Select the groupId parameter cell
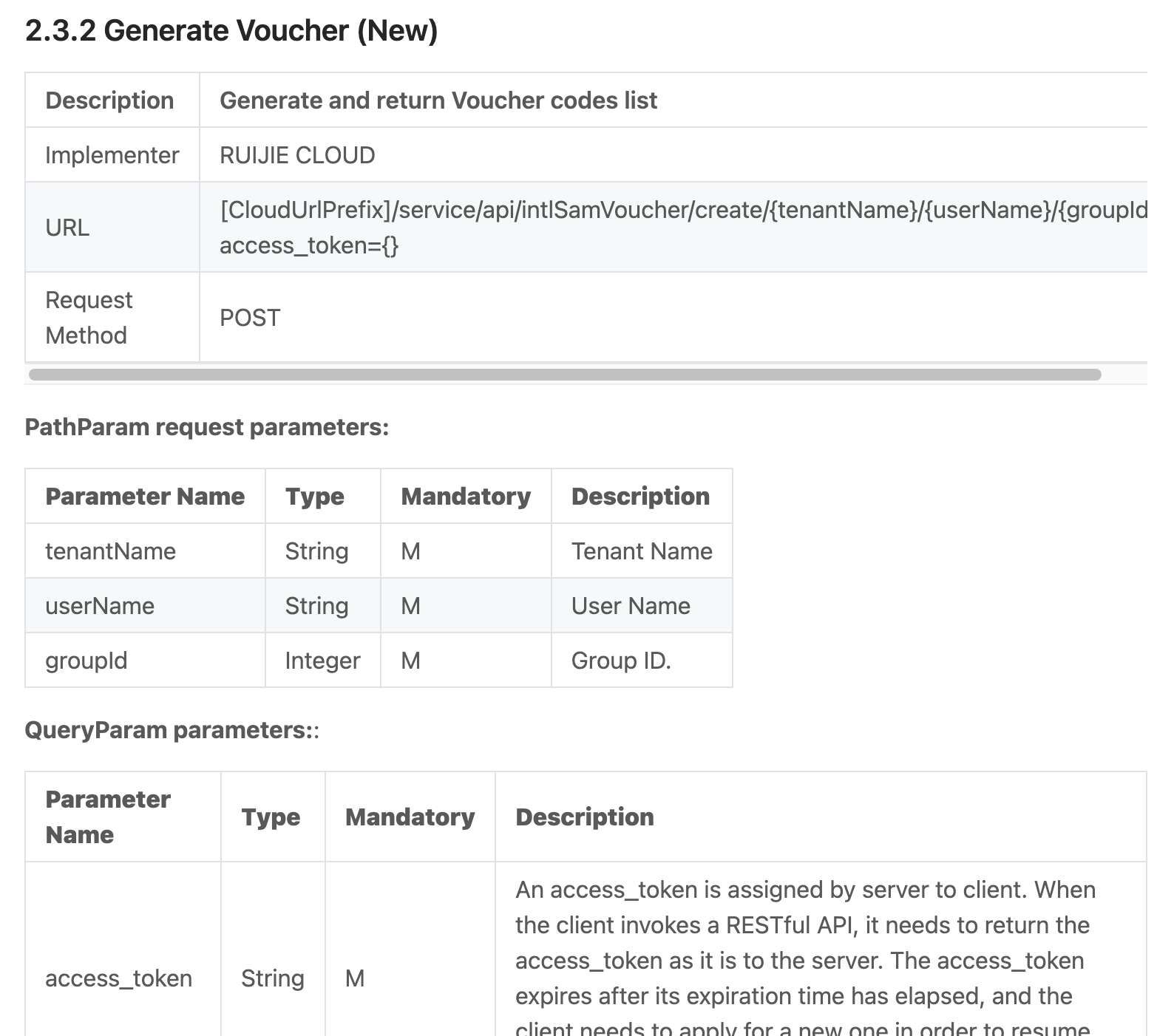This screenshot has height=1036, width=1174. [145, 661]
